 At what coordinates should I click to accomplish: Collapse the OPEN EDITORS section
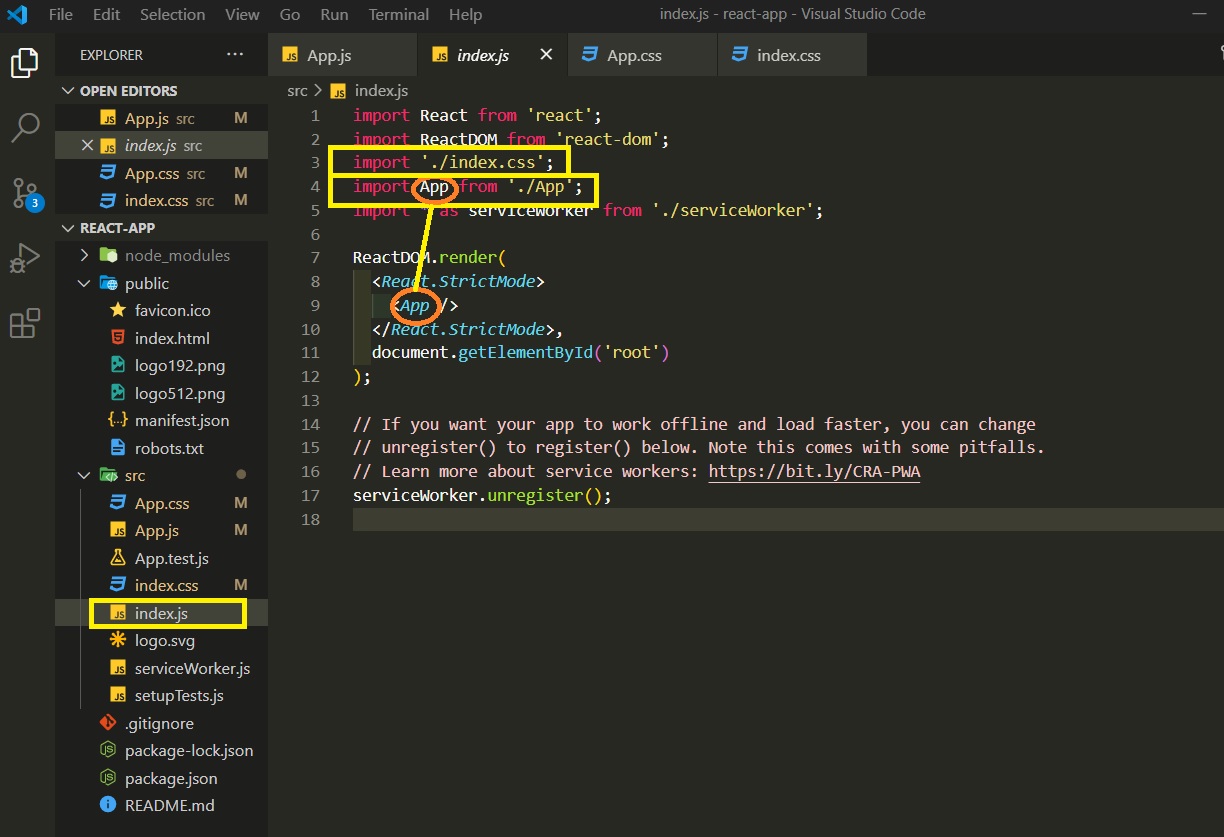pyautogui.click(x=160, y=90)
